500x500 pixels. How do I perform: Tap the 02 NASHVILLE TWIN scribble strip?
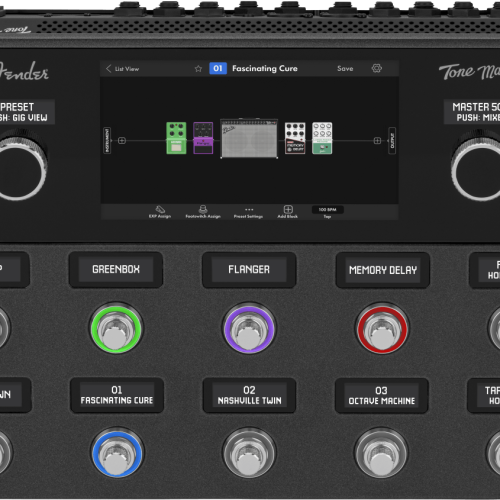click(249, 395)
